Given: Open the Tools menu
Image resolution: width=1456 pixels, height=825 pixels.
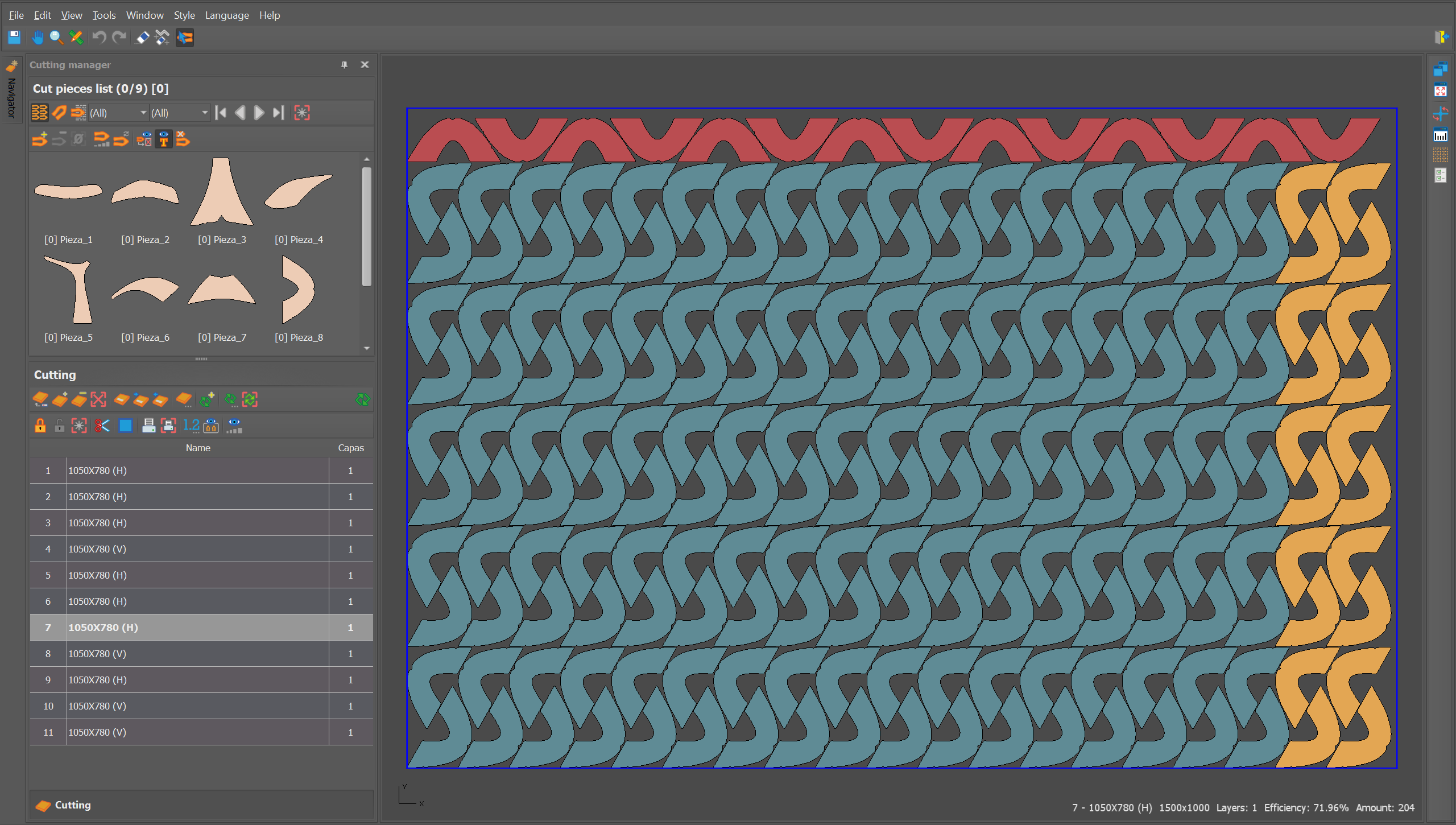Looking at the screenshot, I should (104, 15).
